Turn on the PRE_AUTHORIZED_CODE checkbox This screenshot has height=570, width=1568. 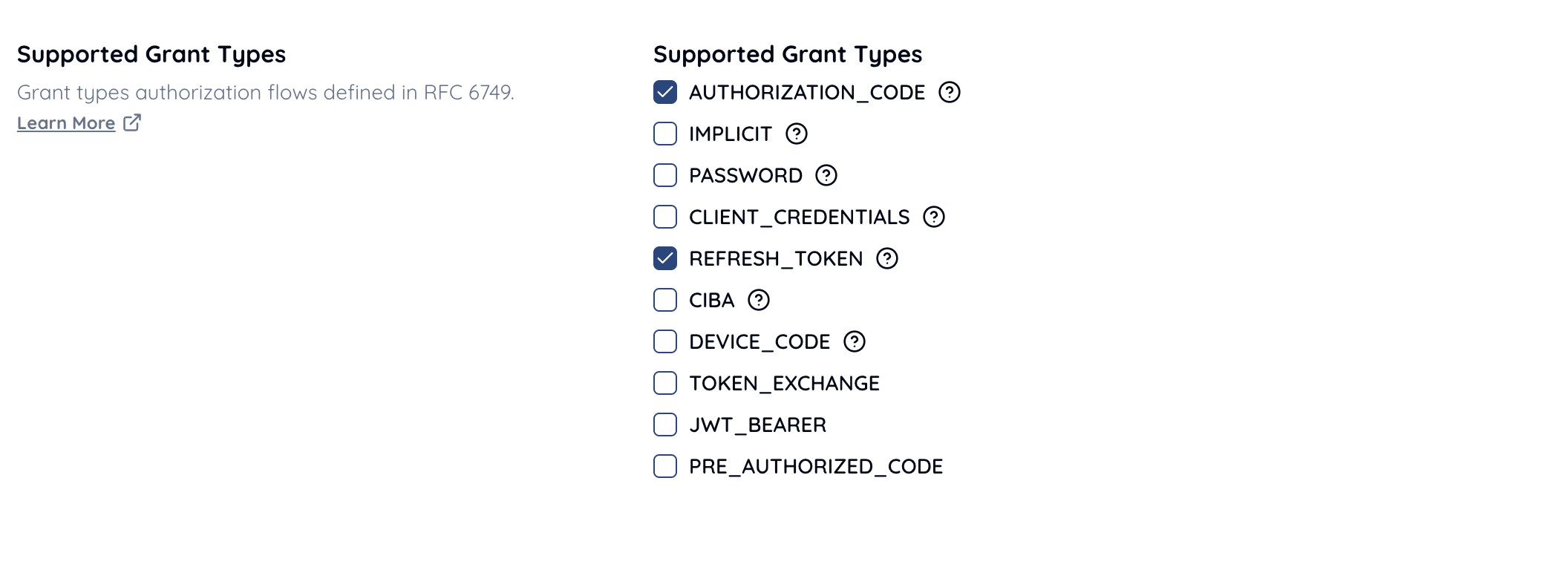[665, 466]
